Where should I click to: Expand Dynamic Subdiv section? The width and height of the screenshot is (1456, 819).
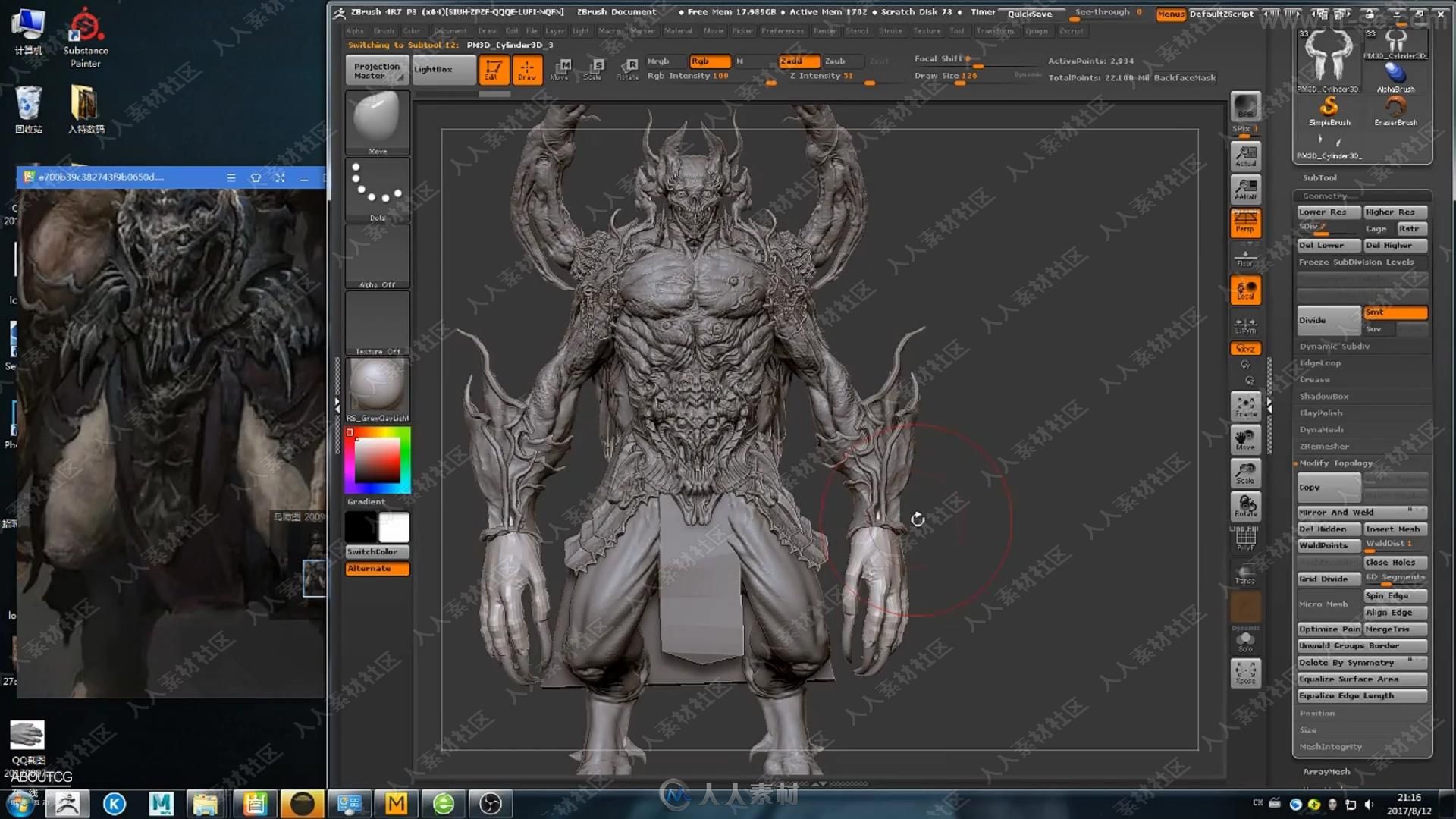tap(1334, 346)
